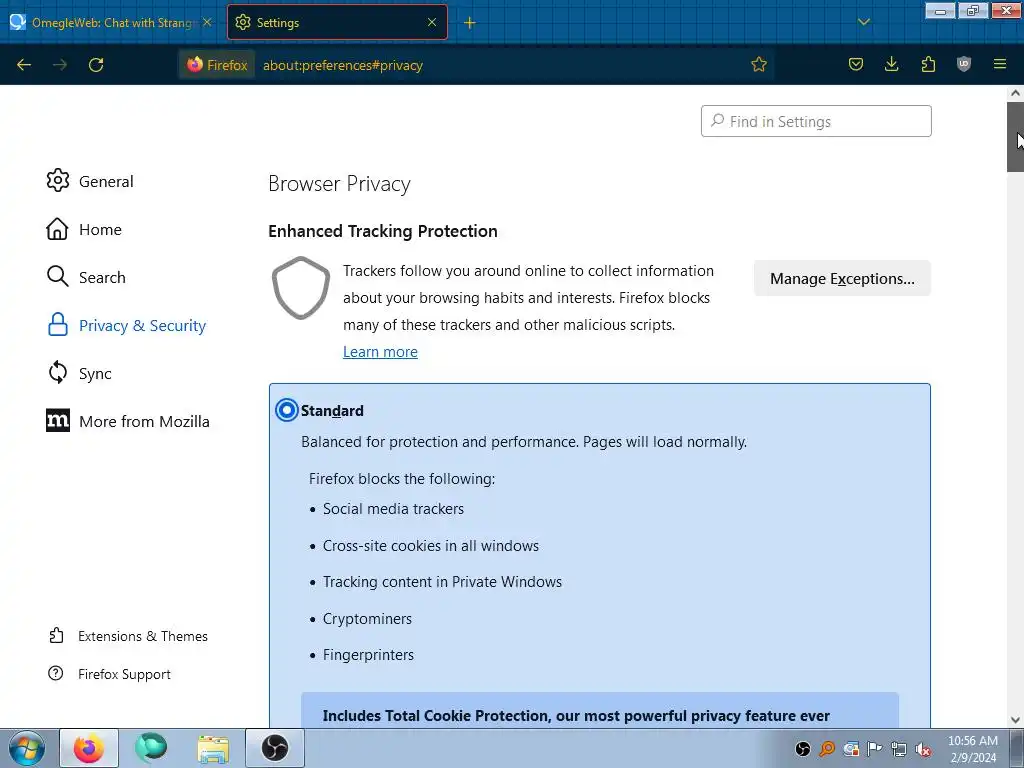Click the uBlock Origin shield icon

tap(964, 64)
